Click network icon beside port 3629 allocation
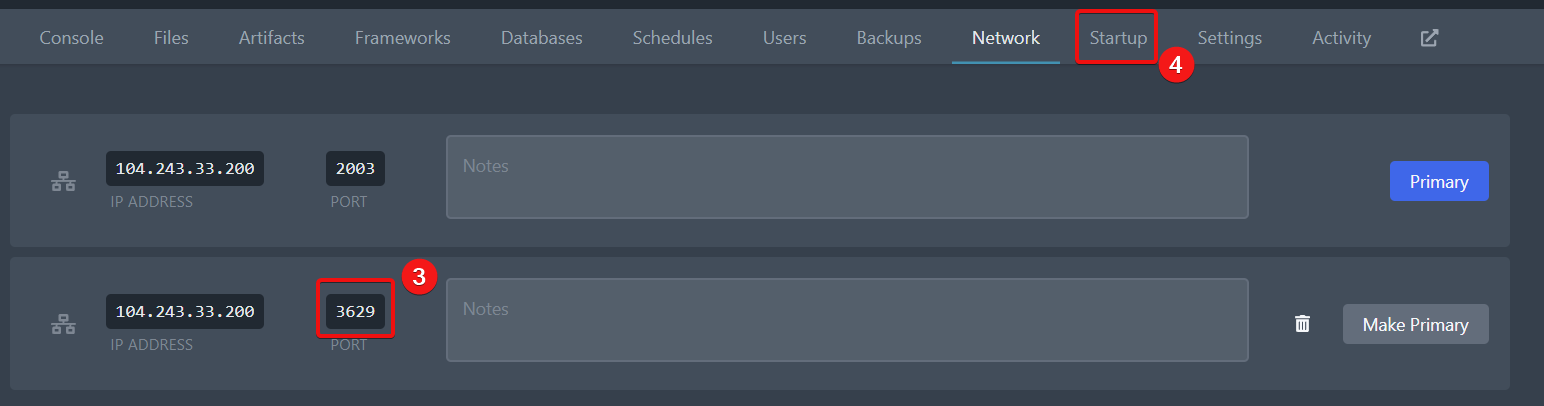This screenshot has width=1544, height=406. point(63,325)
